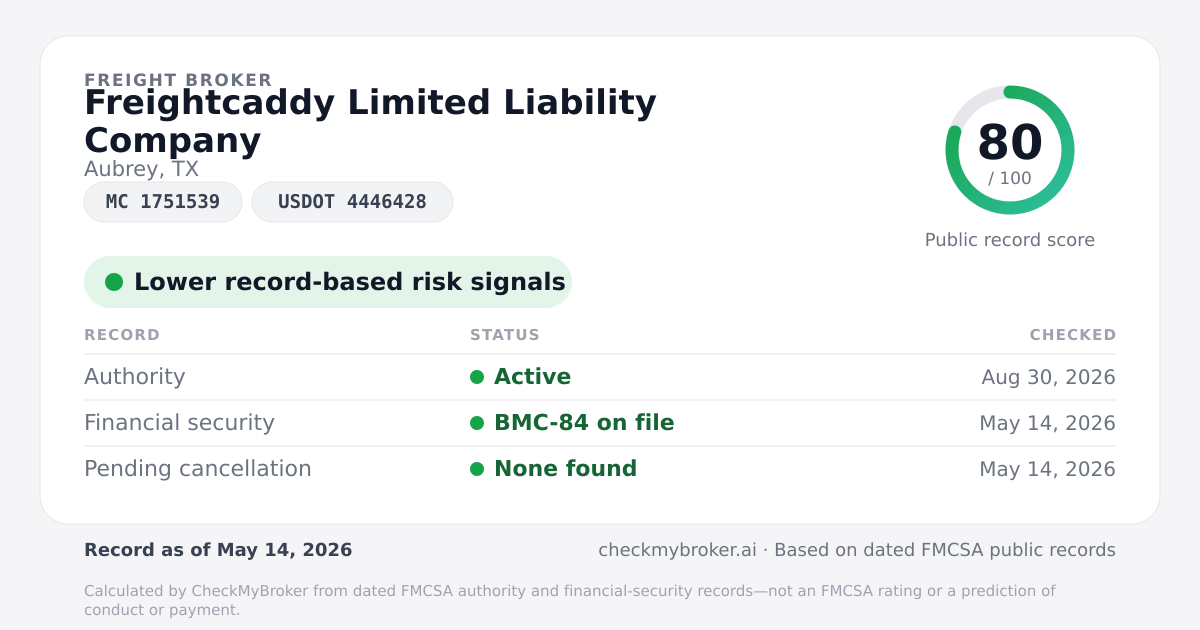This screenshot has height=630, width=1200.
Task: Click the green dot in risk signals badge
Action: 114,282
